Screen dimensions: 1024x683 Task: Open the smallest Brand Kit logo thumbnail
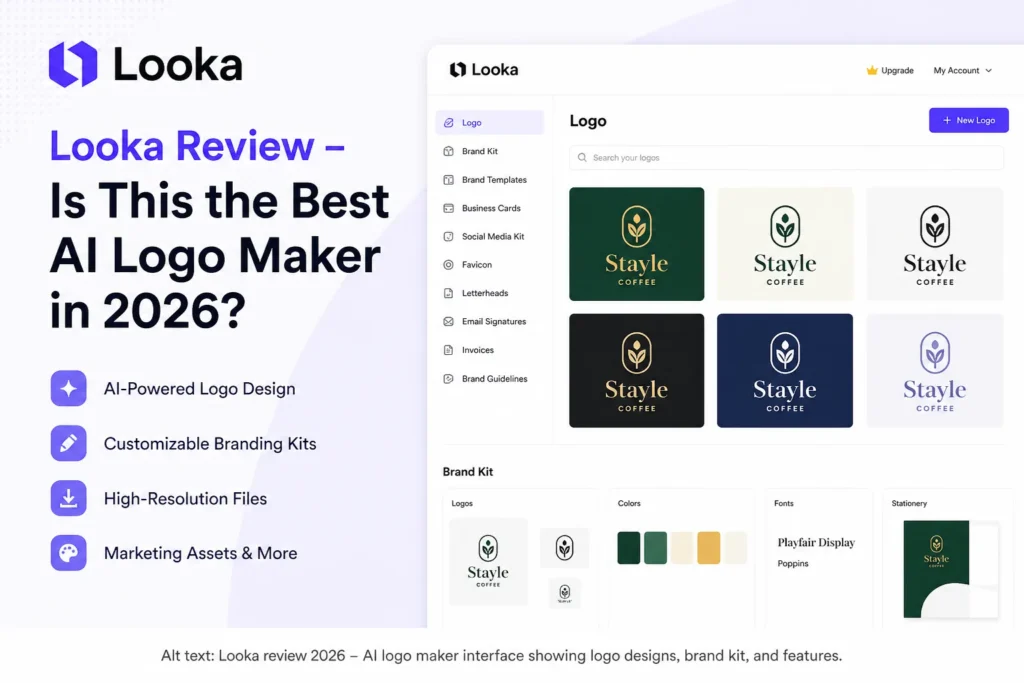[565, 594]
